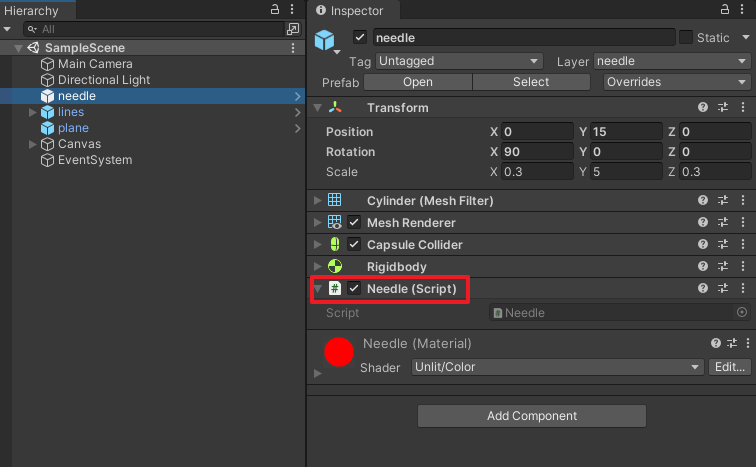
Task: Disable the Mesh Renderer checkbox
Action: coord(354,222)
